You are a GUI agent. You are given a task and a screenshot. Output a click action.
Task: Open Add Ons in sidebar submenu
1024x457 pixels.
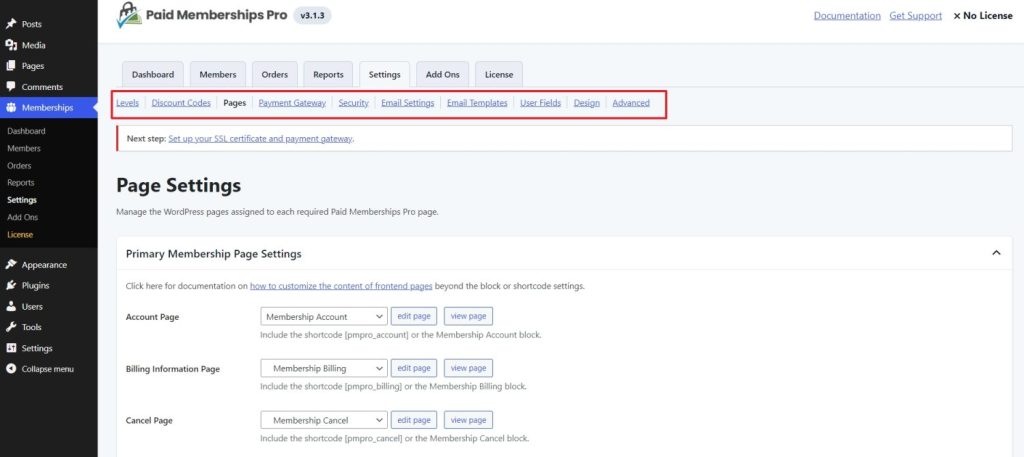coord(23,217)
